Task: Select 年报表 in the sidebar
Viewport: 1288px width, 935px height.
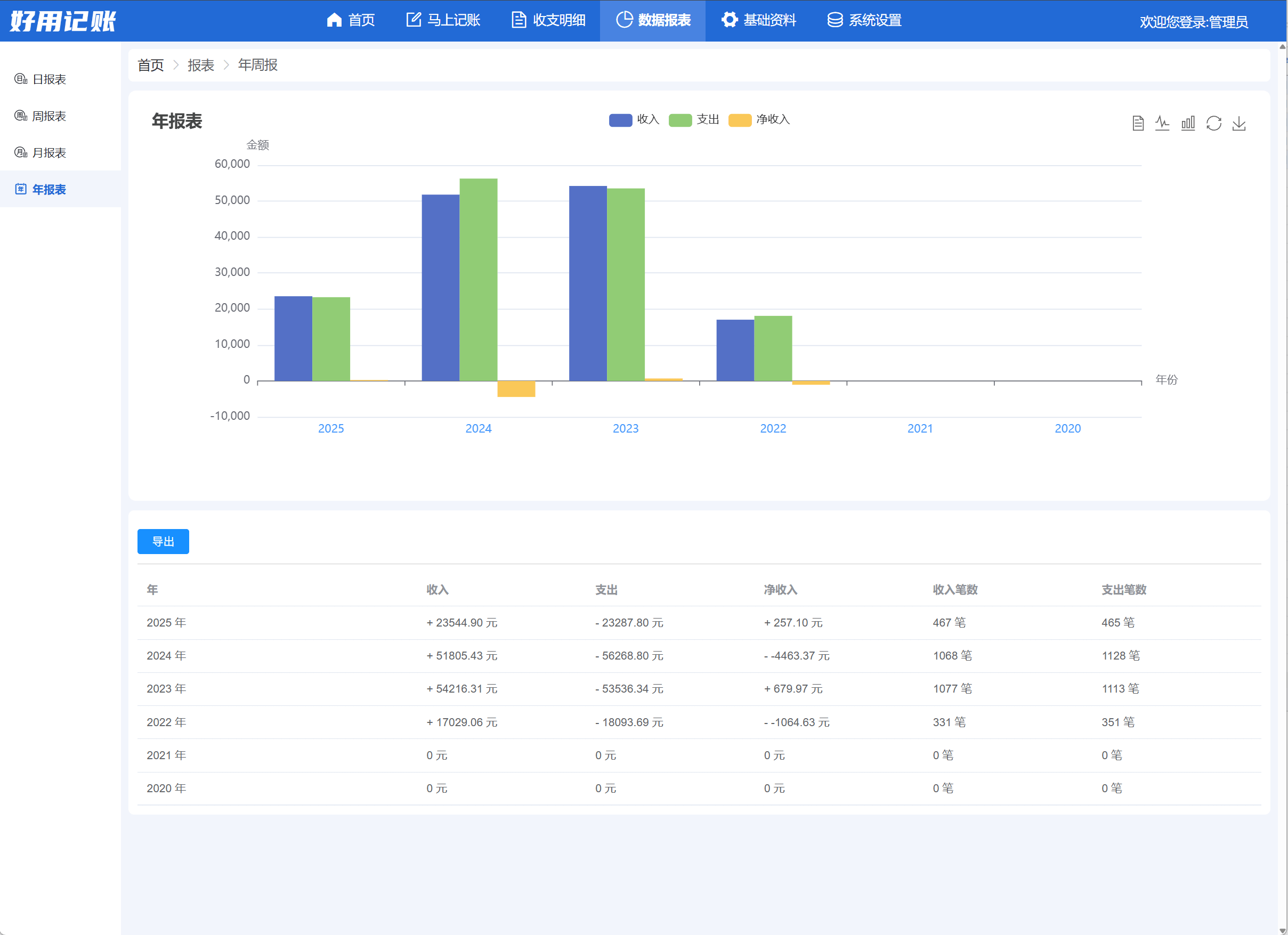Action: (x=60, y=189)
